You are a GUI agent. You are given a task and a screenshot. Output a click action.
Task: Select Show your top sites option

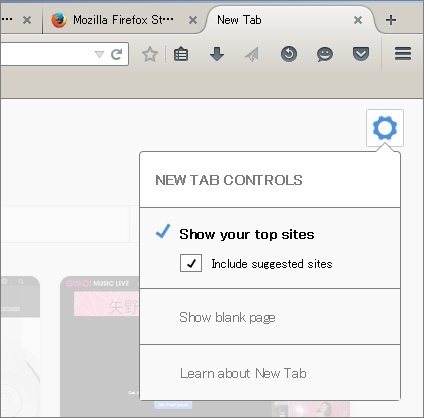pyautogui.click(x=246, y=234)
